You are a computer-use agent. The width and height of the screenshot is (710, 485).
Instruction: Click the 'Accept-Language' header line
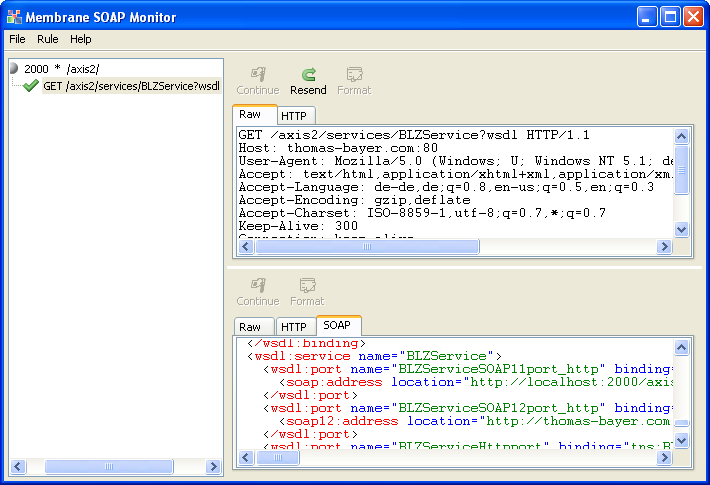tap(446, 187)
